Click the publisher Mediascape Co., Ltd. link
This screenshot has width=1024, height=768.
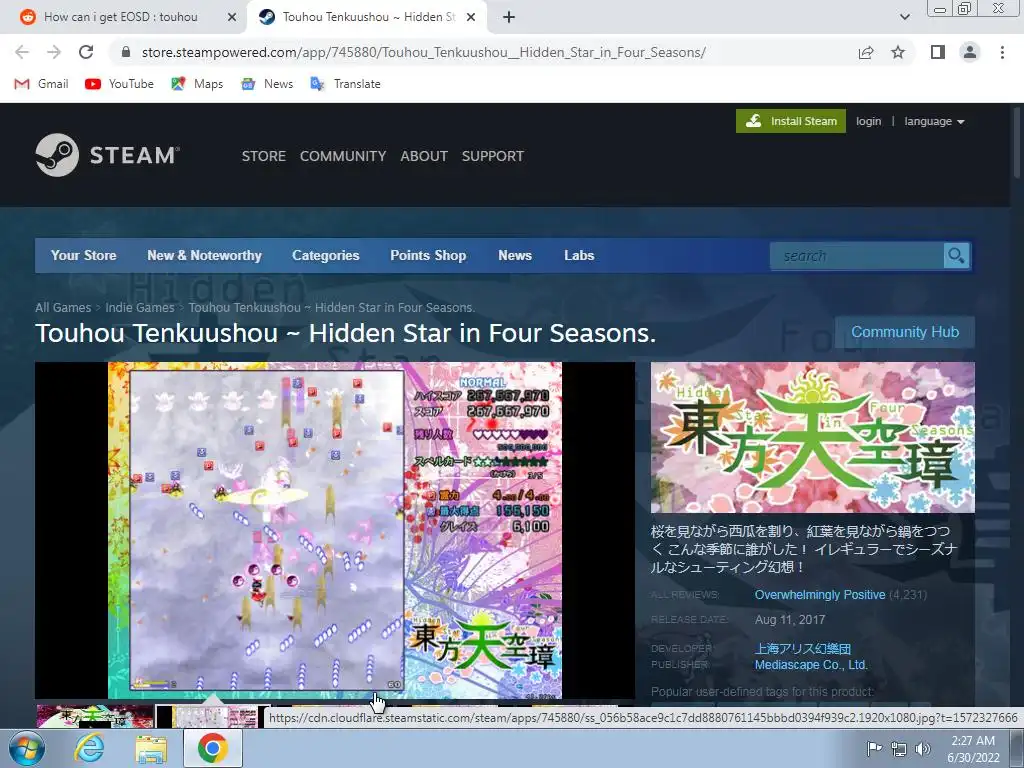pyautogui.click(x=811, y=665)
